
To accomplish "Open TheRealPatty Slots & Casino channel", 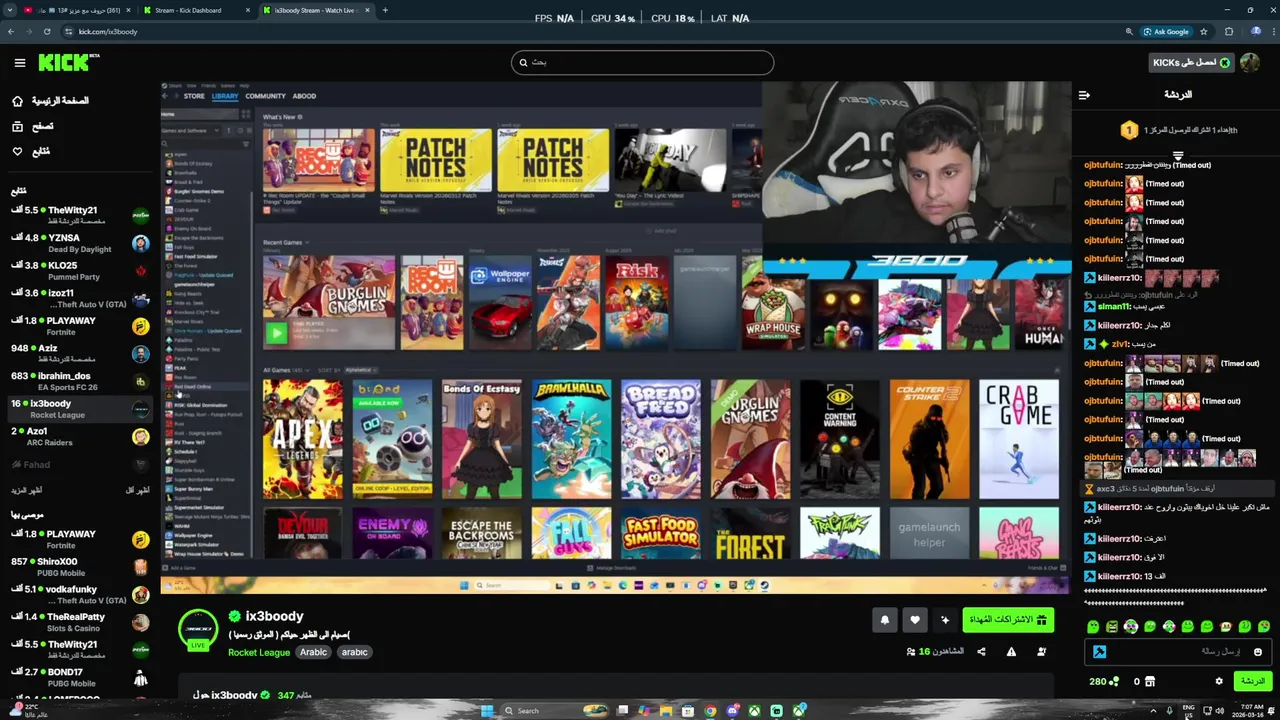I will (80, 622).
